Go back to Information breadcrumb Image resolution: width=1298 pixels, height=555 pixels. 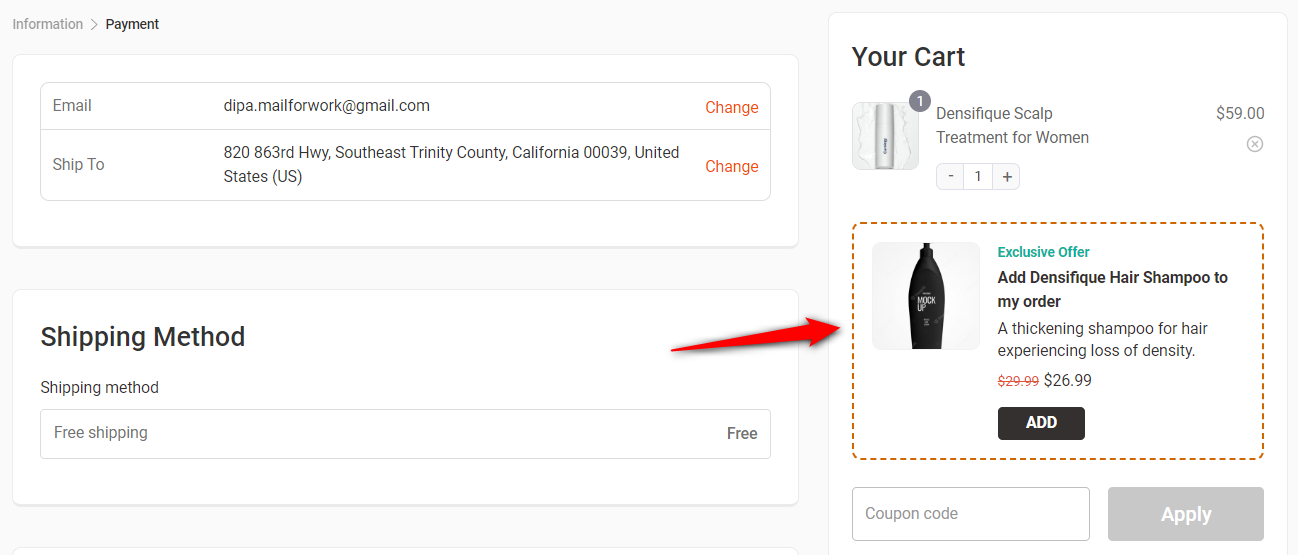48,24
